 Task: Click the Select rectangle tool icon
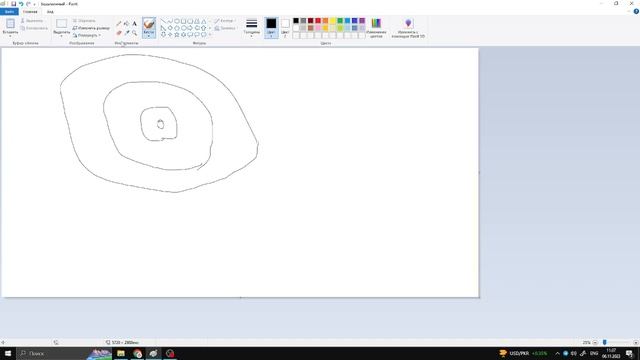tap(62, 24)
